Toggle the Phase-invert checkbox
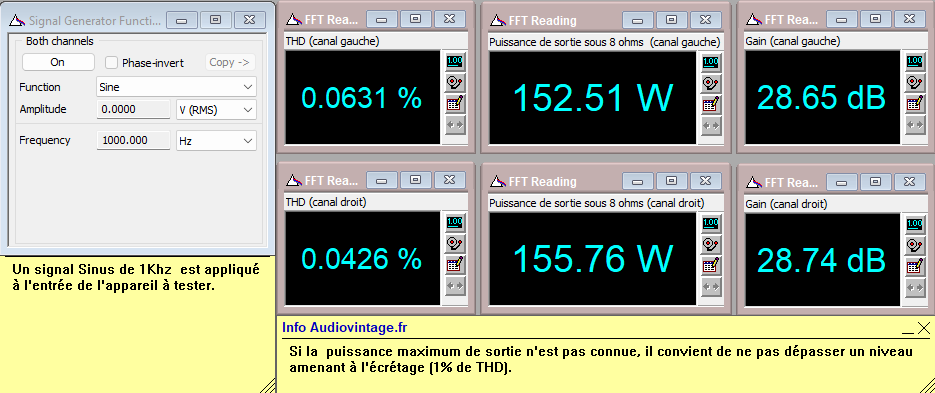Image resolution: width=935 pixels, height=393 pixels. point(111,63)
